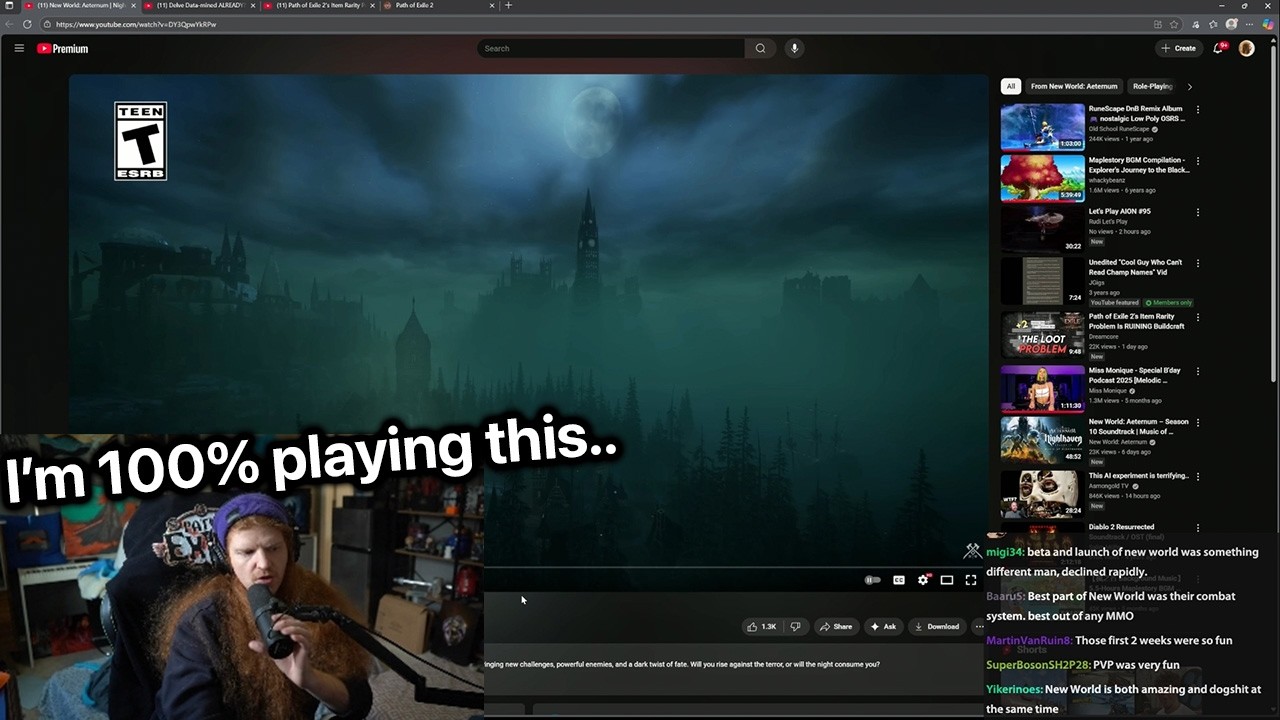Open the Copilot sidebar icon

[1268, 24]
